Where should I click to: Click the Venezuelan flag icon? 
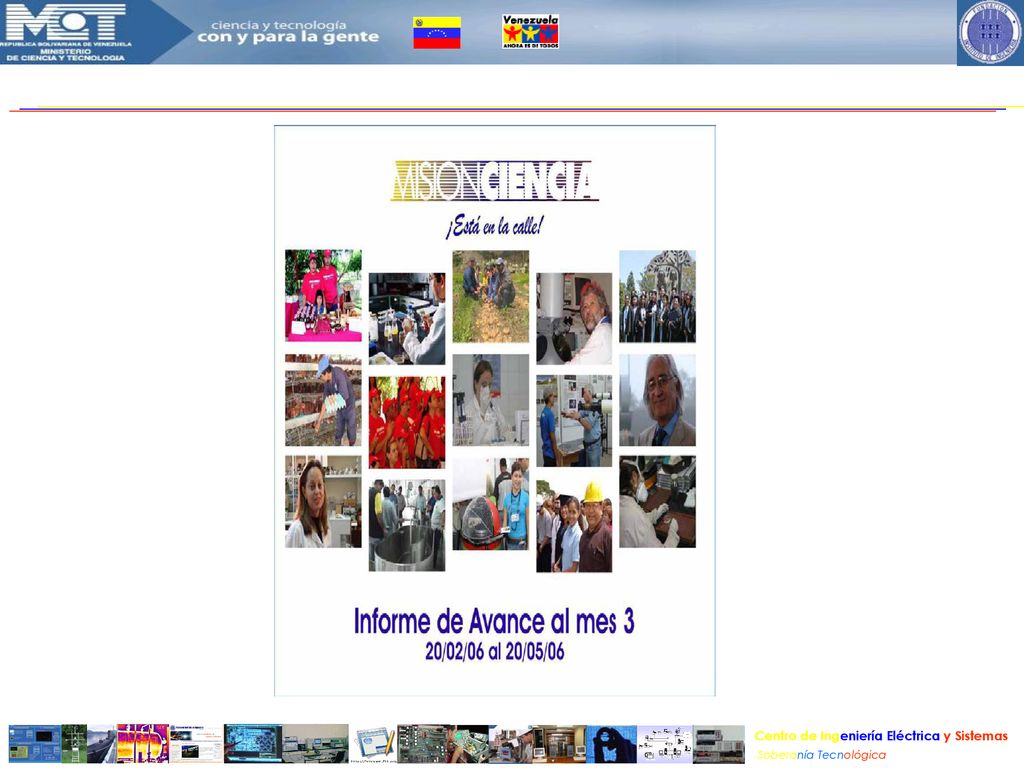[436, 33]
